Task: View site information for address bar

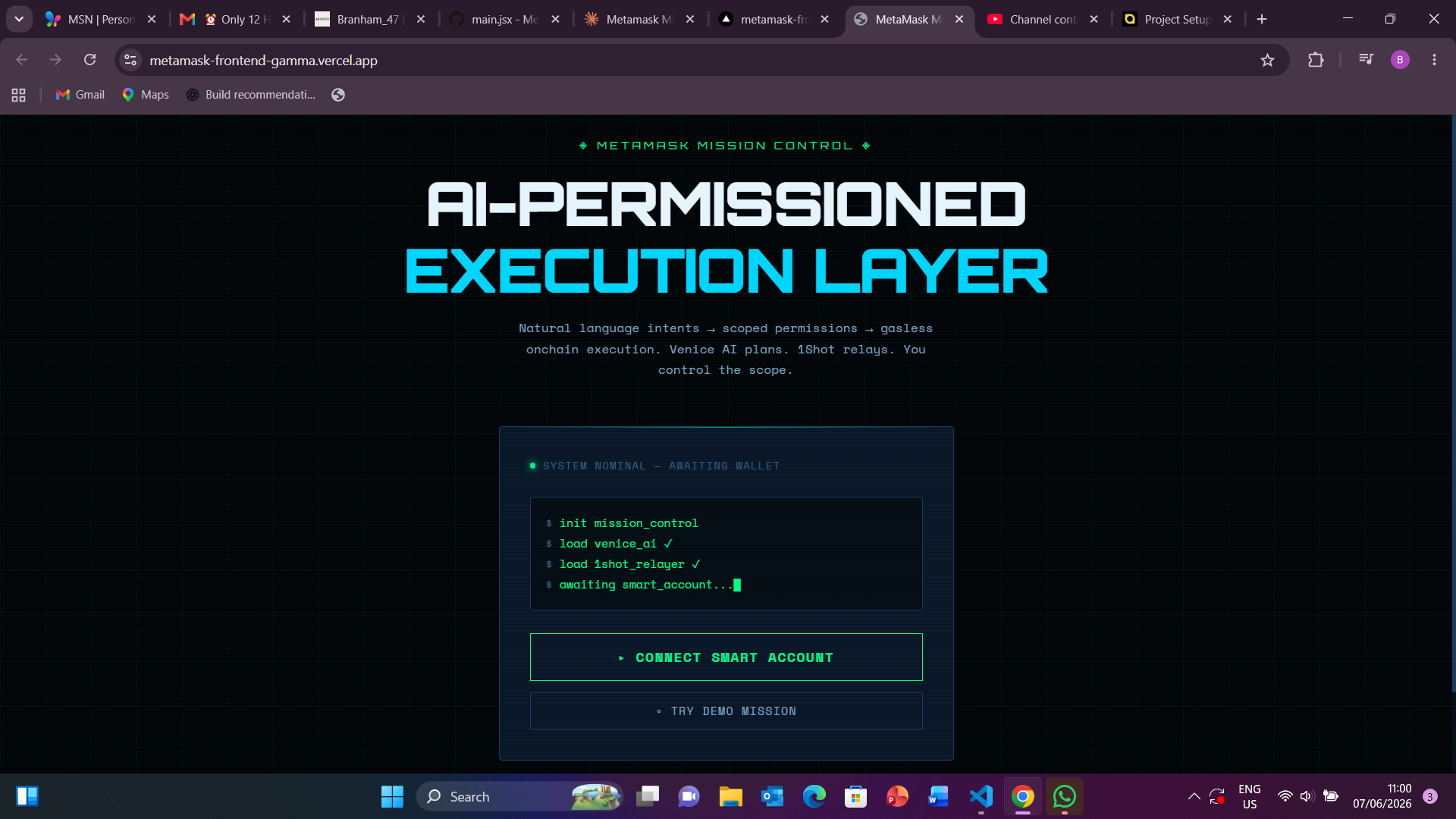Action: point(130,60)
